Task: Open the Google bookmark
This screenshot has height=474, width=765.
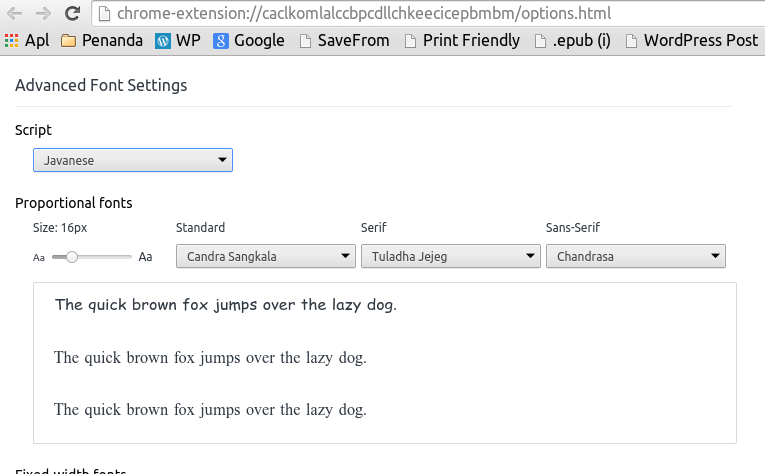Action: click(x=249, y=40)
